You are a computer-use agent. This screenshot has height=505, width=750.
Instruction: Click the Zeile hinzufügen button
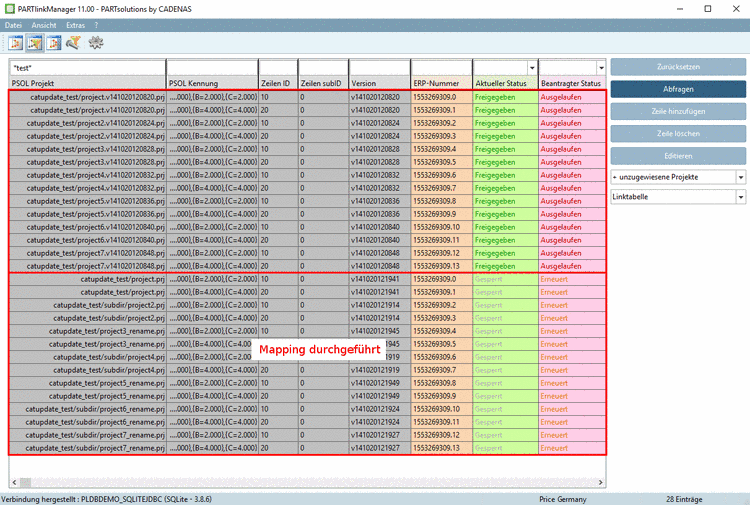pos(678,111)
